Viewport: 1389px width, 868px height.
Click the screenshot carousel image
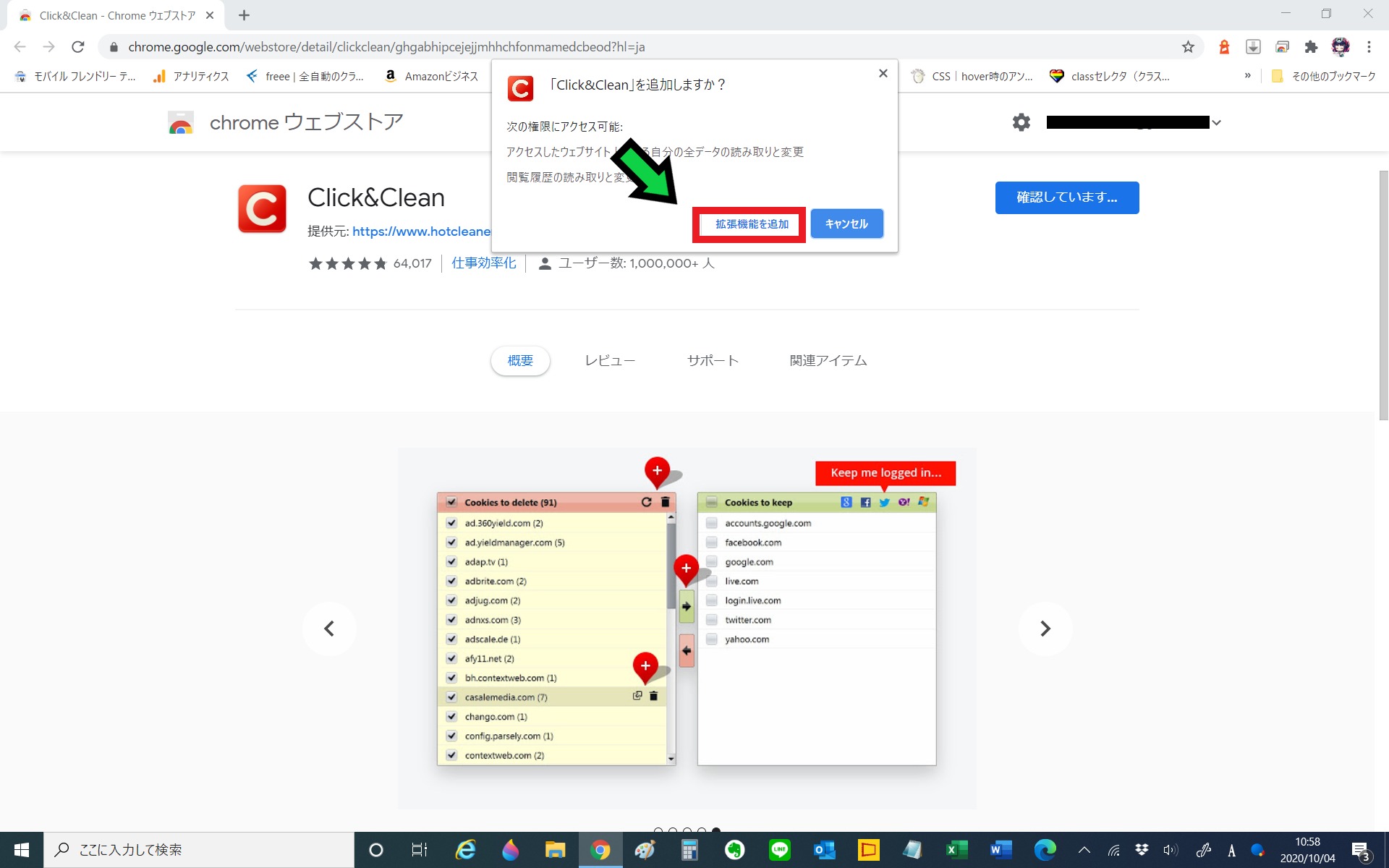[x=687, y=628]
